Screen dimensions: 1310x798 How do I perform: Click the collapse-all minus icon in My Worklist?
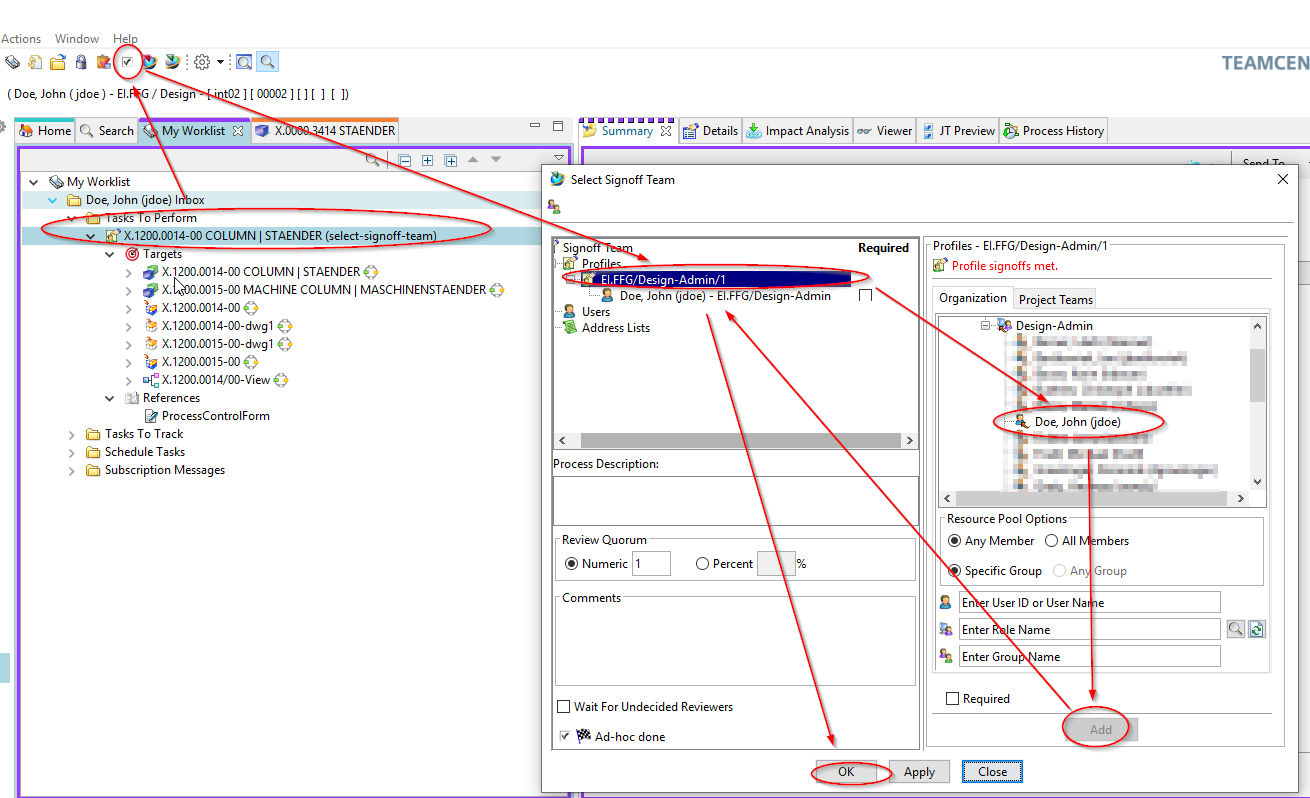coord(405,160)
